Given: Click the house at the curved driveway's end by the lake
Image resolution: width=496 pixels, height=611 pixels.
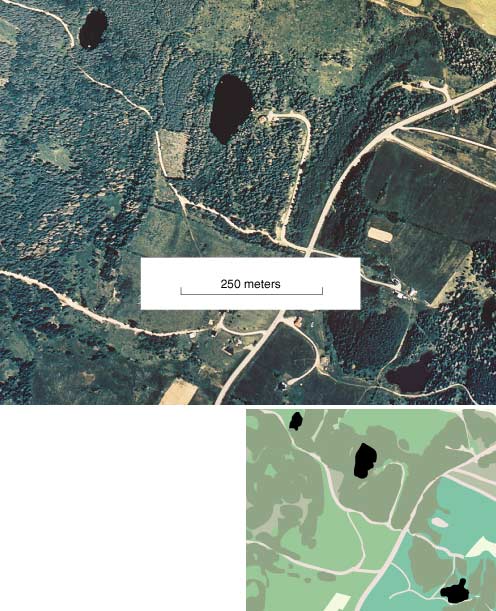Looking at the screenshot, I should click(263, 118).
